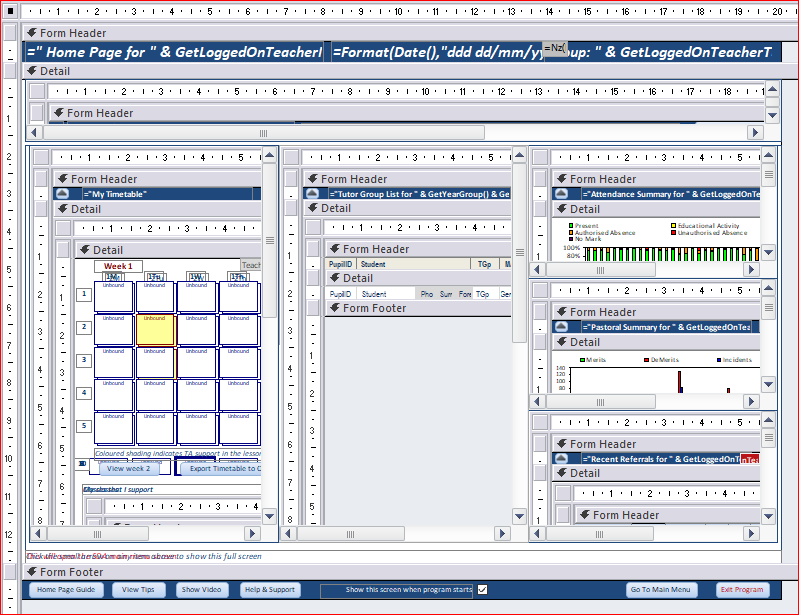Click right scroll arrow under My Timetable subform
Screen dimensions: 799x615
[x=252, y=533]
